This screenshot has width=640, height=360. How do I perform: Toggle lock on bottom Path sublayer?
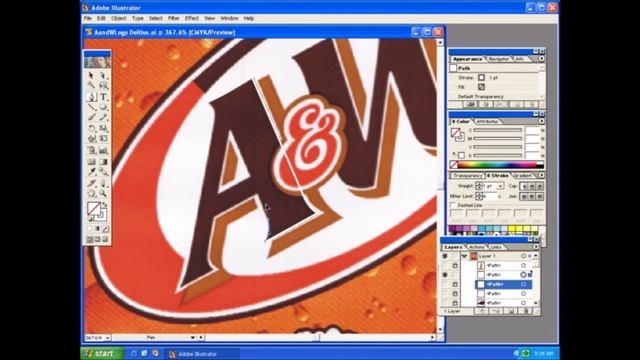(x=455, y=303)
